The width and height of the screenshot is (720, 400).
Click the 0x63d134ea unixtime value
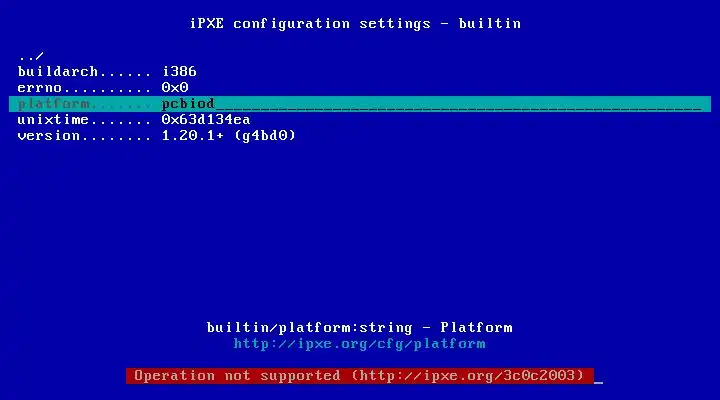[x=206, y=120]
